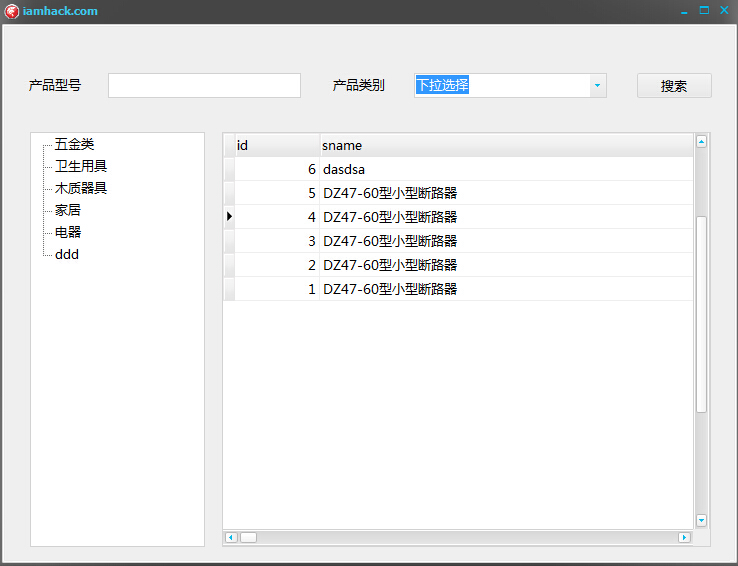Click the red app logo icon
Screen dimensions: 738x566
[x=11, y=11]
